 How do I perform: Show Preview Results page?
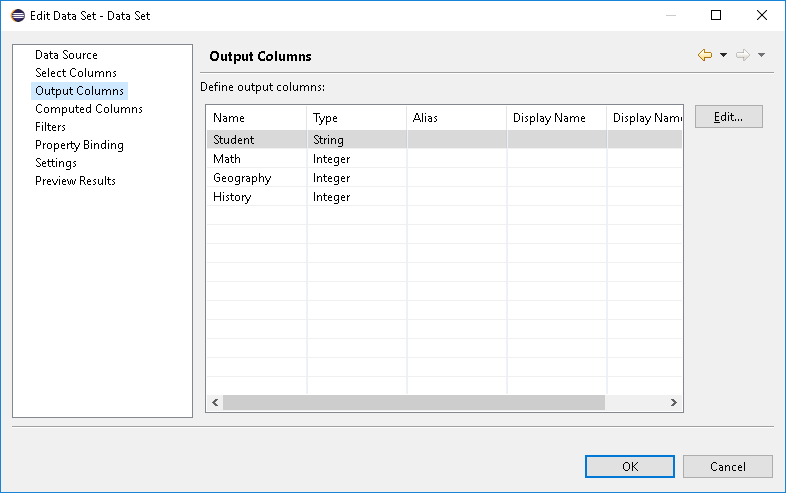[x=75, y=181]
